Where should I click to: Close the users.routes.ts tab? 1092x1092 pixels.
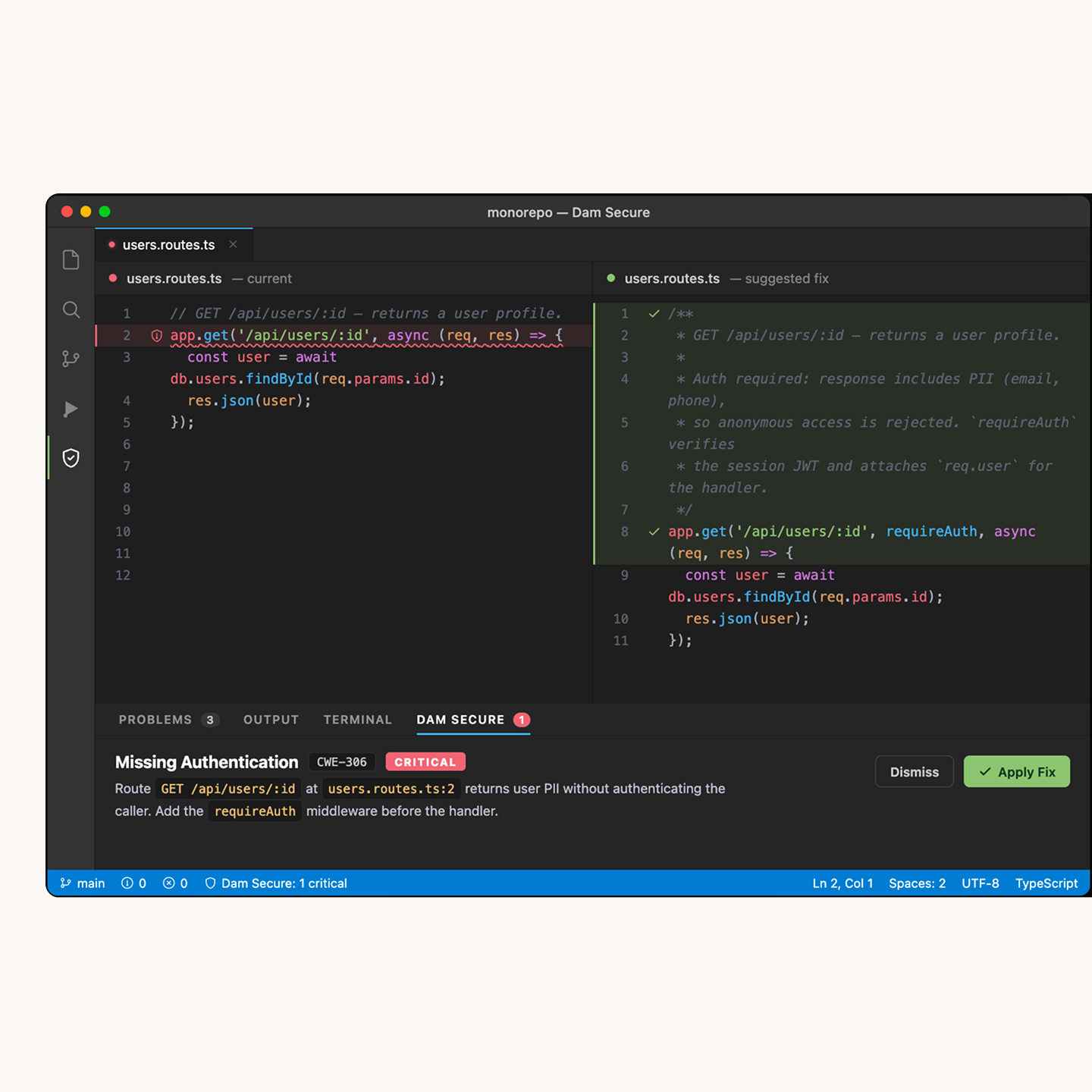click(233, 244)
